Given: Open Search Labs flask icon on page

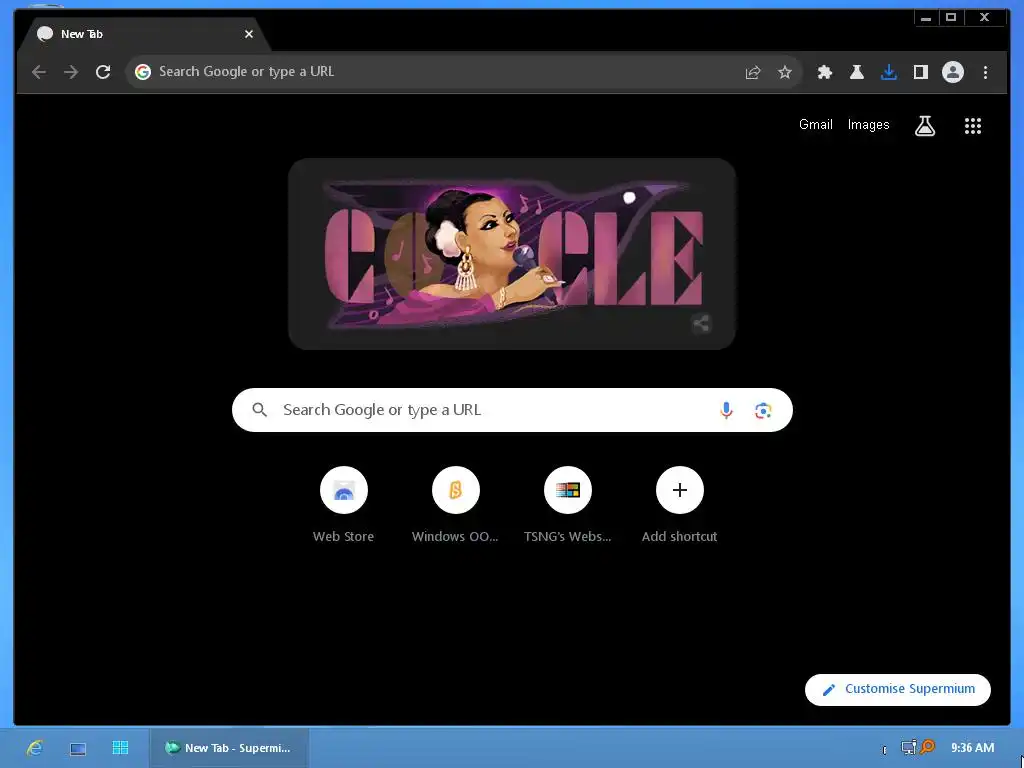Looking at the screenshot, I should tap(925, 126).
